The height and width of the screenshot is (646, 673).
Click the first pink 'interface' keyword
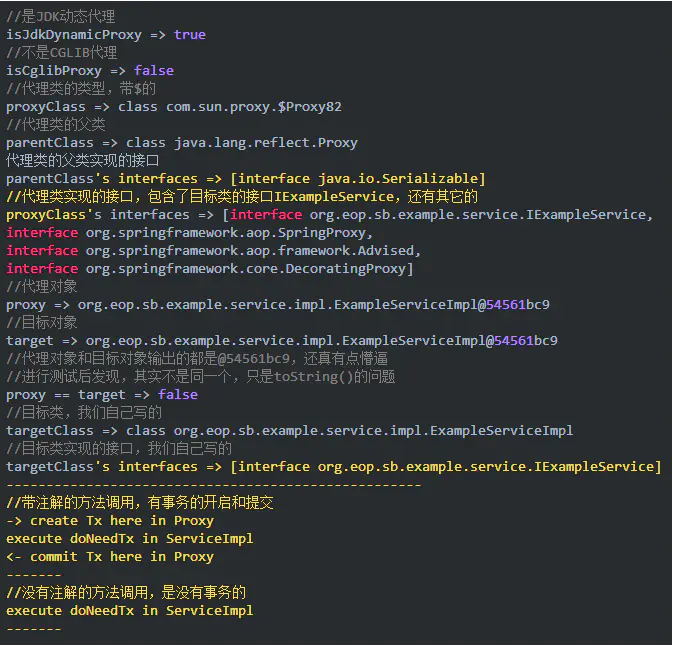click(266, 215)
